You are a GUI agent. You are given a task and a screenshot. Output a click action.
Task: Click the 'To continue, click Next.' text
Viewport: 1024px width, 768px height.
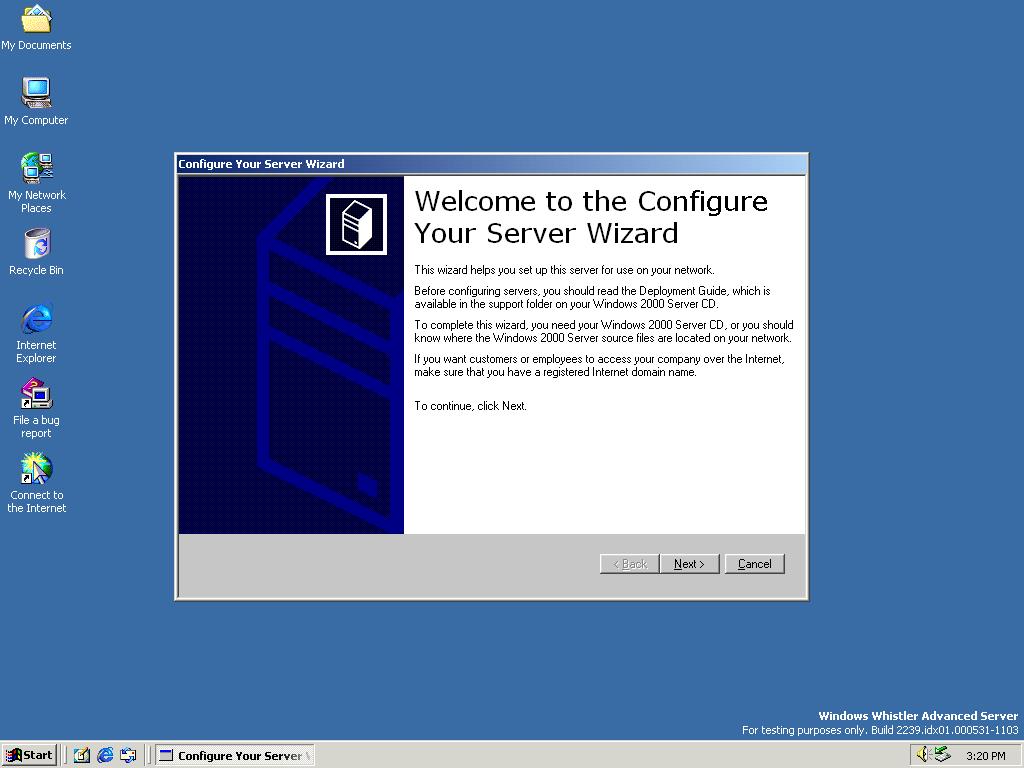pyautogui.click(x=470, y=406)
